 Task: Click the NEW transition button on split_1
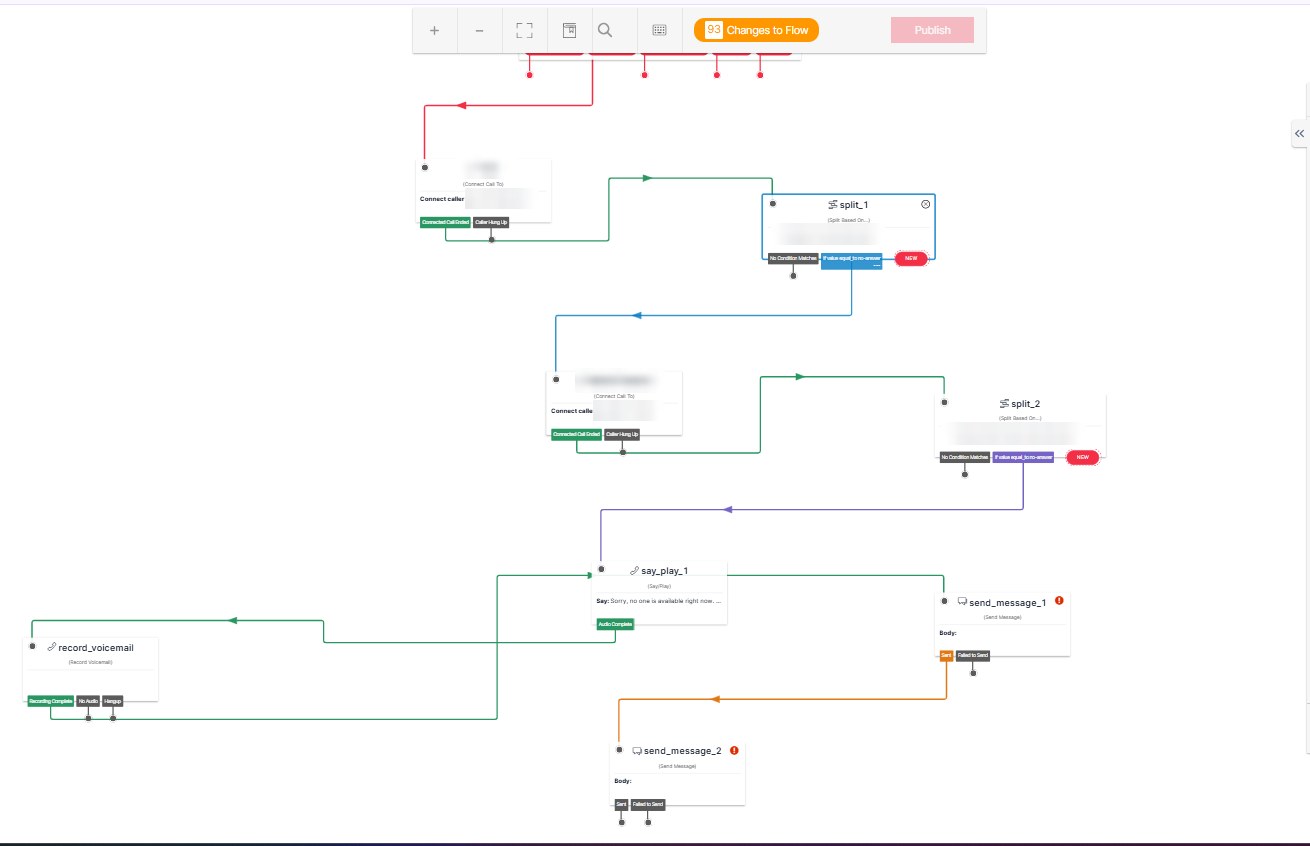[911, 258]
